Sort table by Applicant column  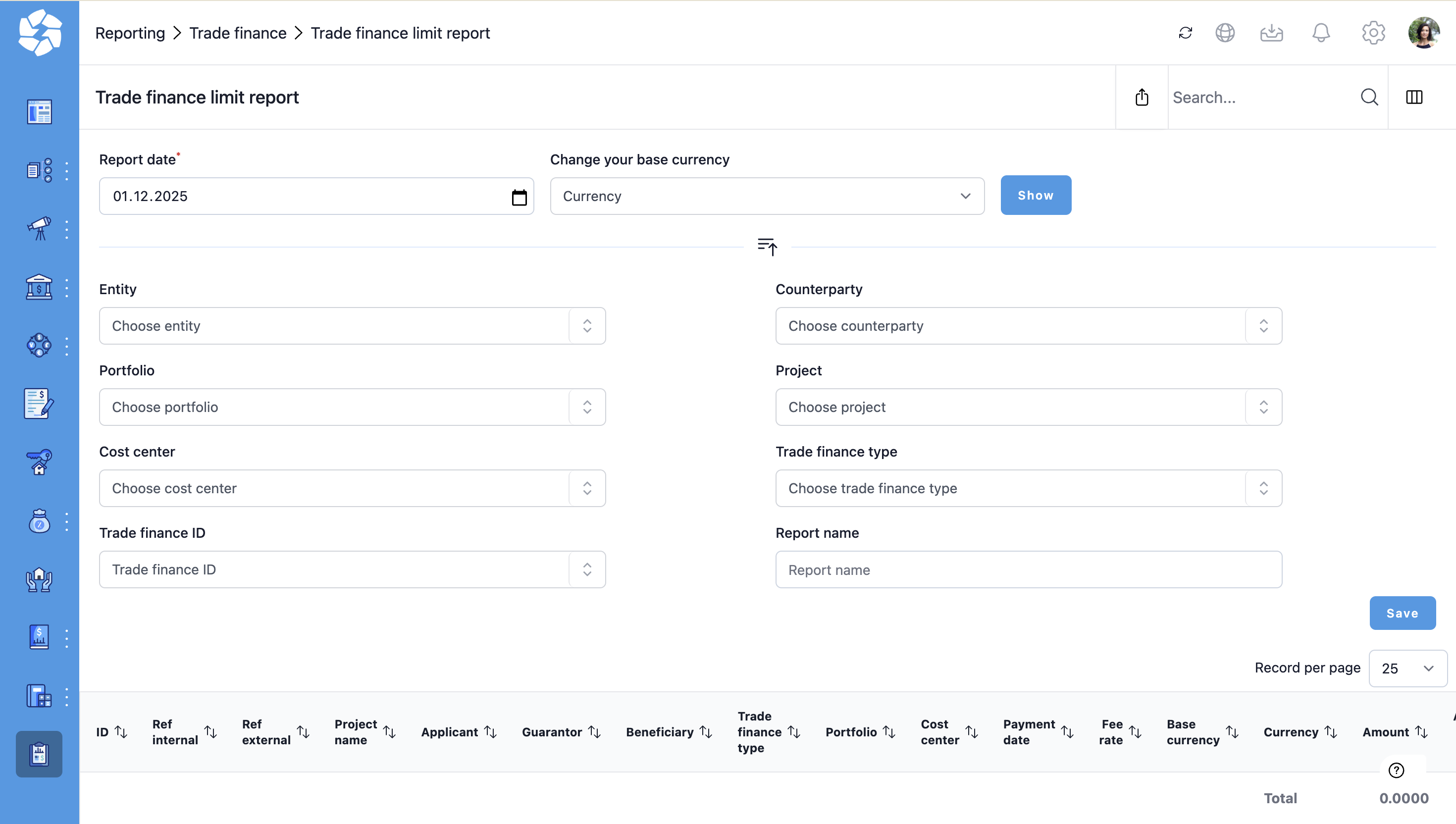coord(491,732)
